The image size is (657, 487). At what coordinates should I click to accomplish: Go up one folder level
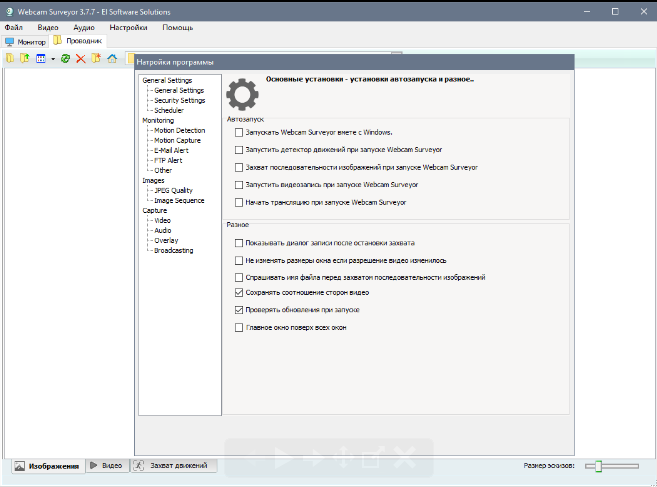(25, 59)
